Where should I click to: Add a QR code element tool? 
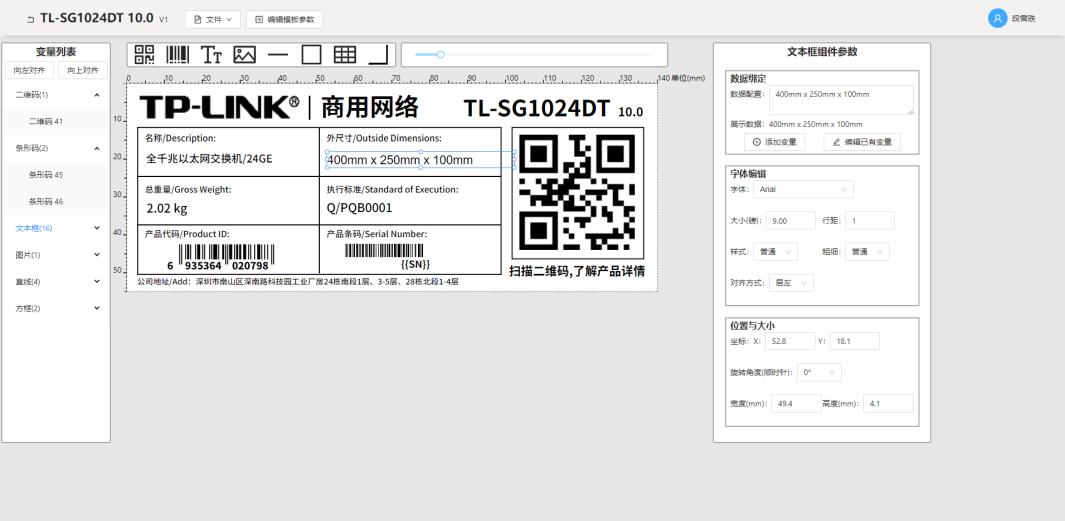144,54
